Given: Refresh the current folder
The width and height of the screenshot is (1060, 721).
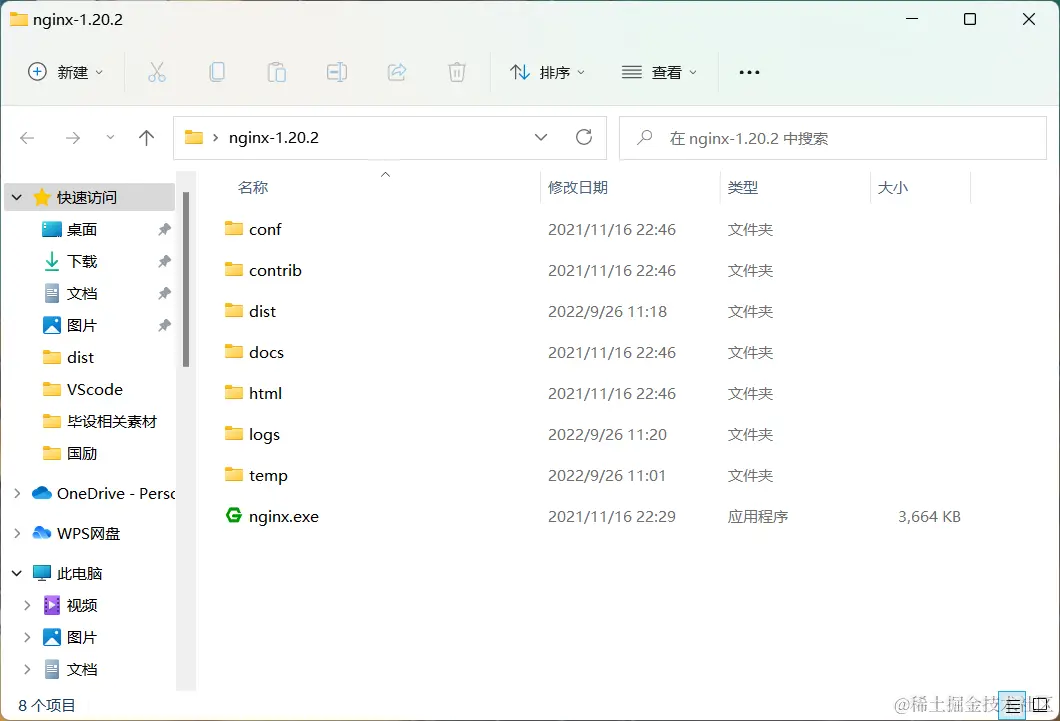Looking at the screenshot, I should [x=584, y=137].
